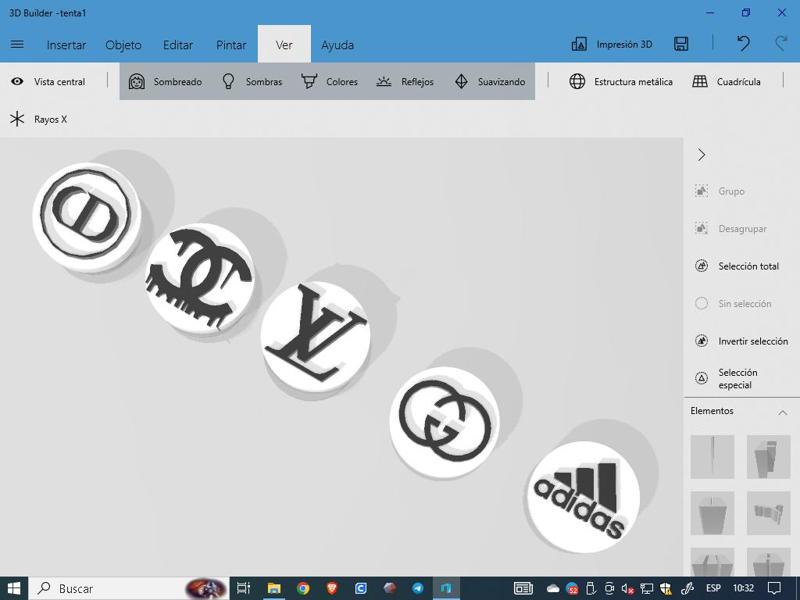Open network status tray icon
Screen dimensions: 800x600
(x=646, y=588)
